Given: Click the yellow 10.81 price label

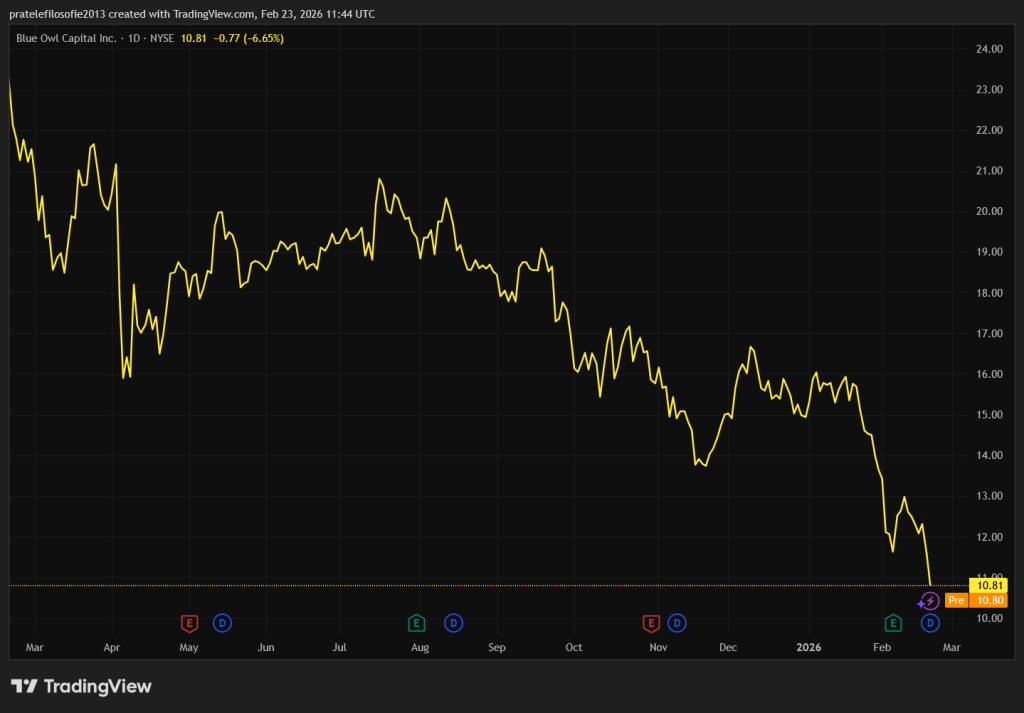Looking at the screenshot, I should tap(988, 585).
